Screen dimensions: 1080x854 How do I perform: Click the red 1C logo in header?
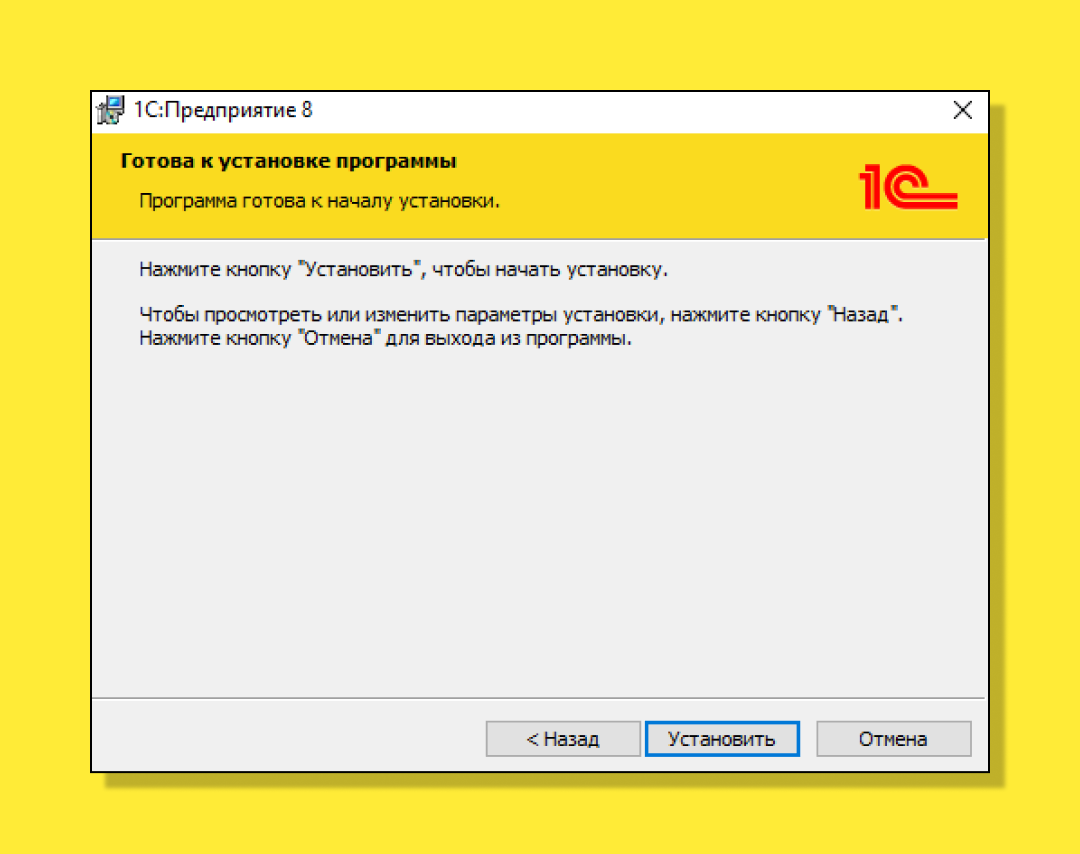pyautogui.click(x=908, y=186)
